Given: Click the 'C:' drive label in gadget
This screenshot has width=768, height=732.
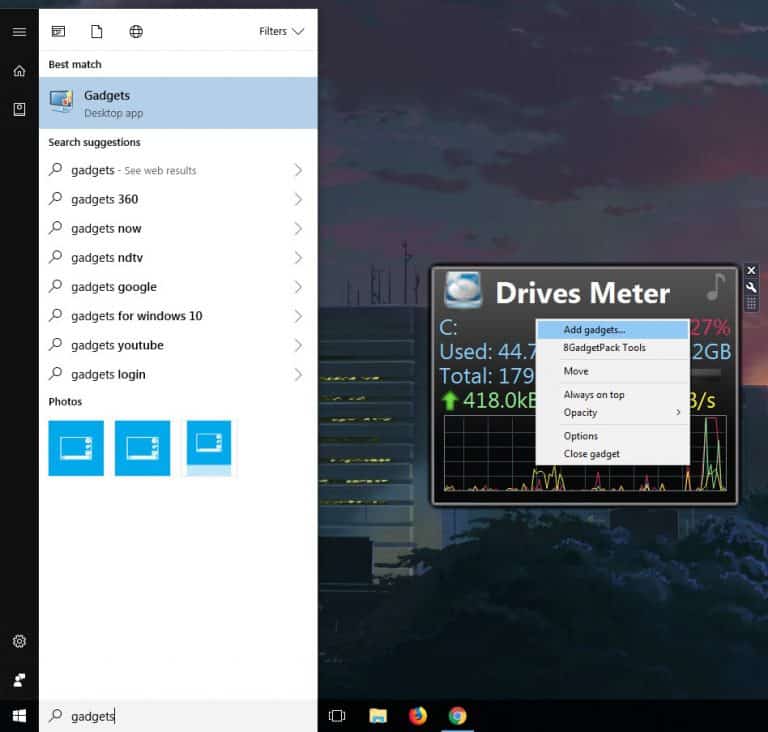Looking at the screenshot, I should coord(448,327).
